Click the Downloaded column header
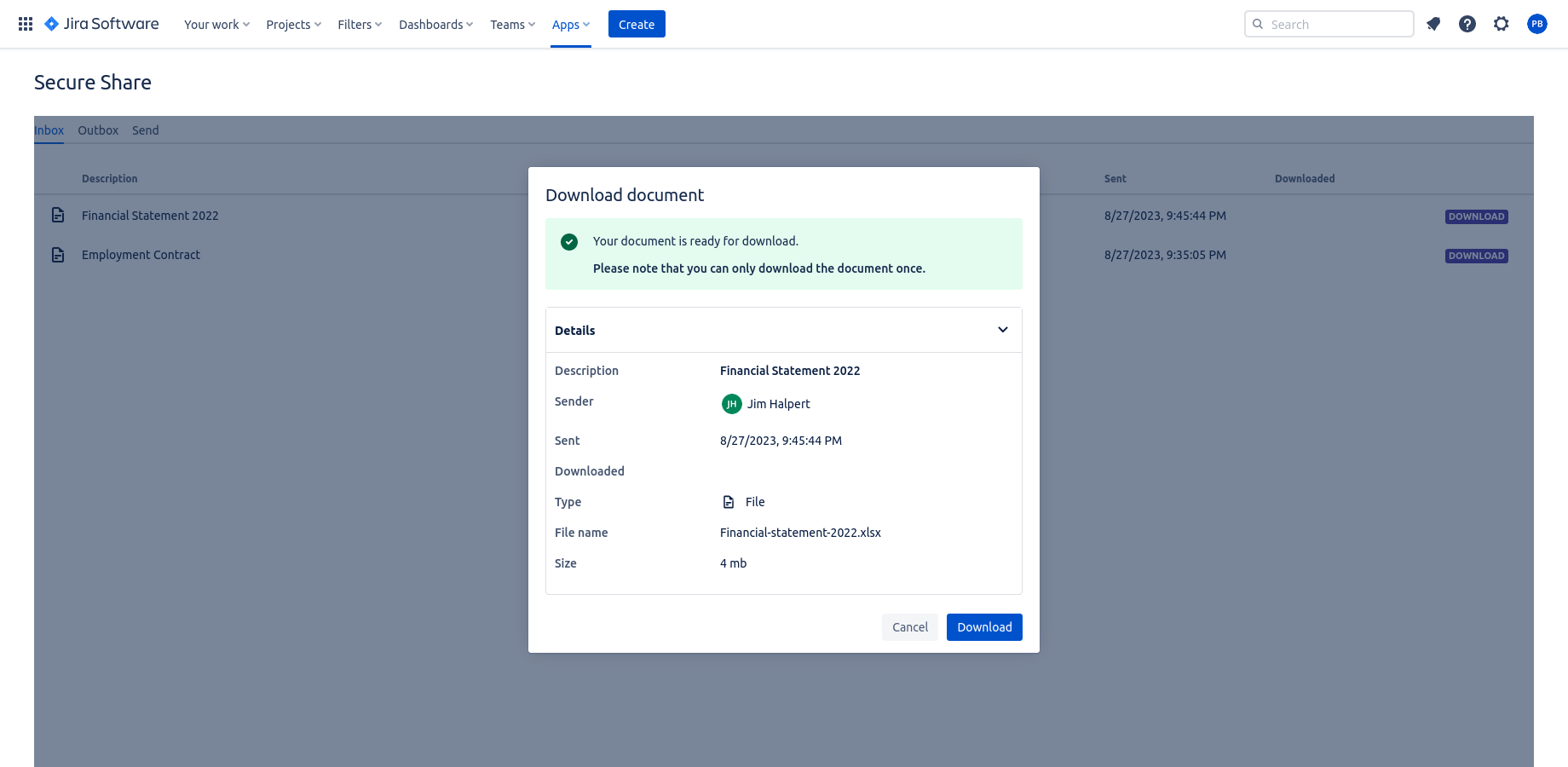The image size is (1568, 767). (1305, 179)
